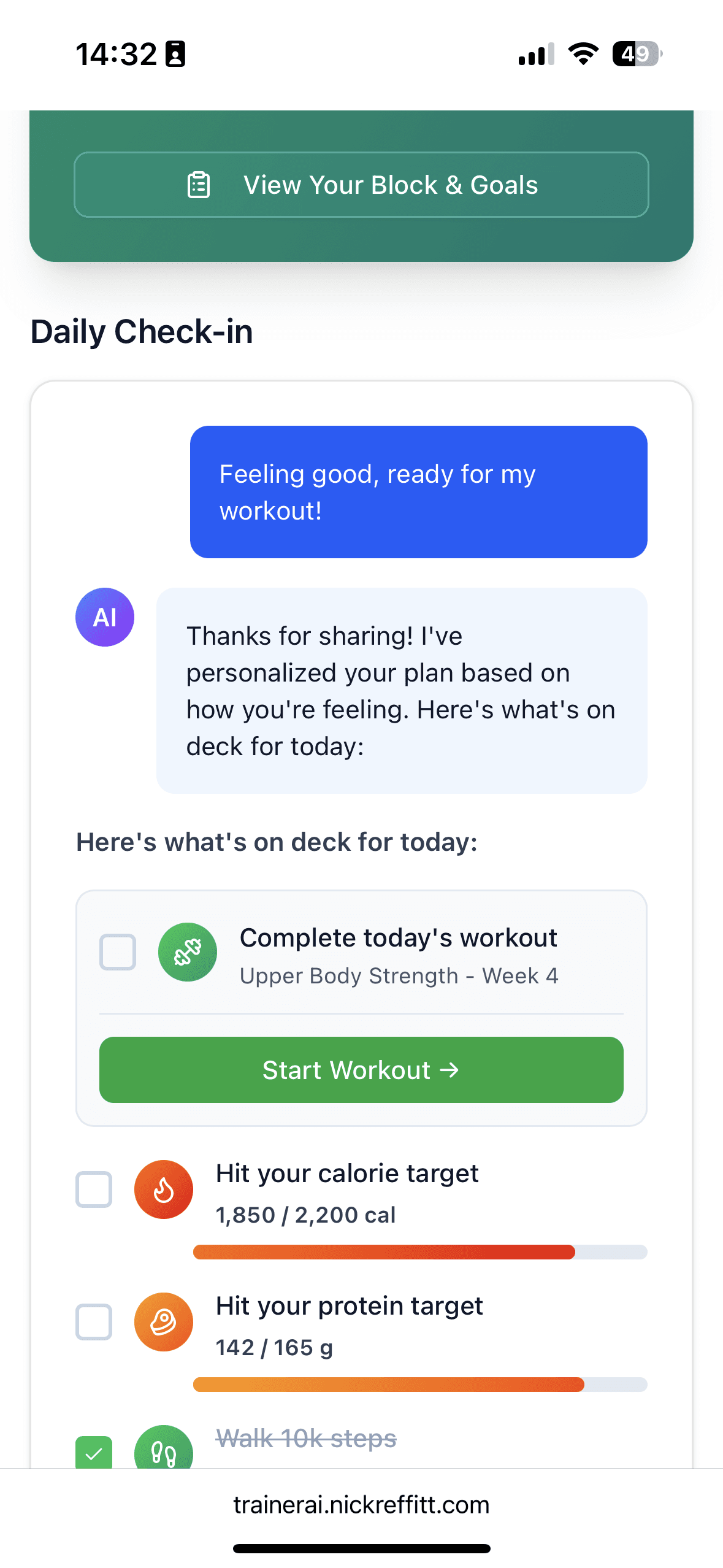
Task: Tap the purple AI avatar icon
Action: (x=105, y=617)
